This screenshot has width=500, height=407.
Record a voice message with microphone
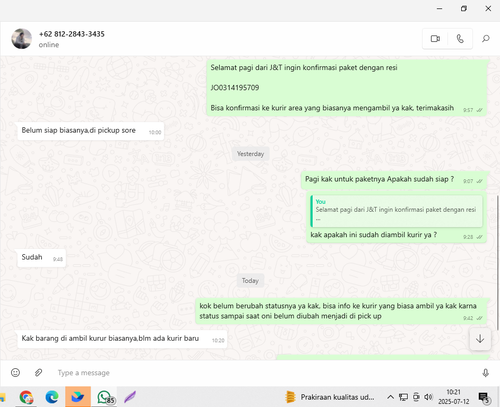coord(485,373)
